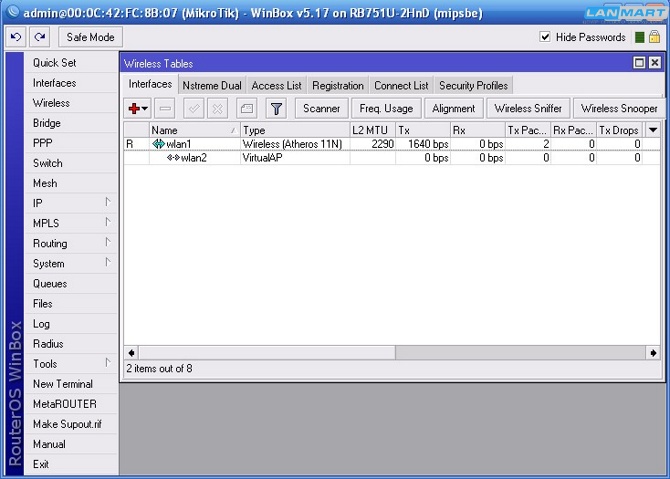Open Switch menu item
The height and width of the screenshot is (479, 670).
[71, 163]
